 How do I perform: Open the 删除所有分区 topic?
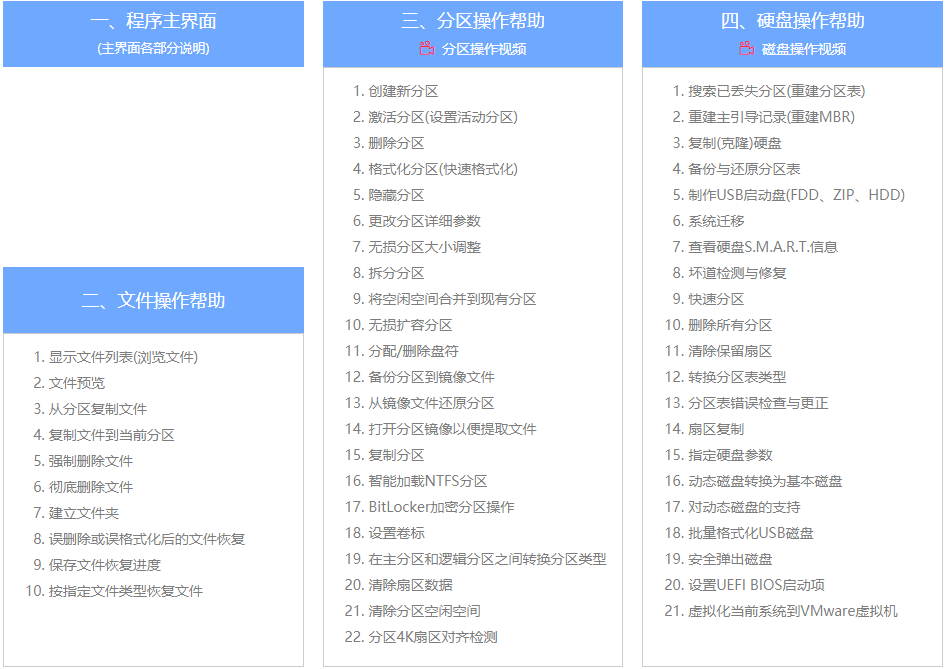(x=730, y=325)
